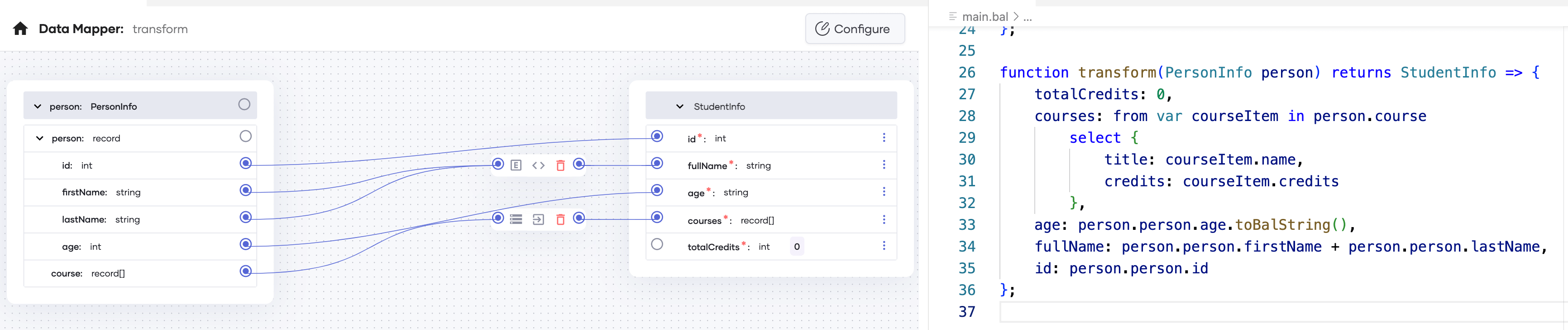
Task: Select the source port of id: int
Action: click(245, 164)
